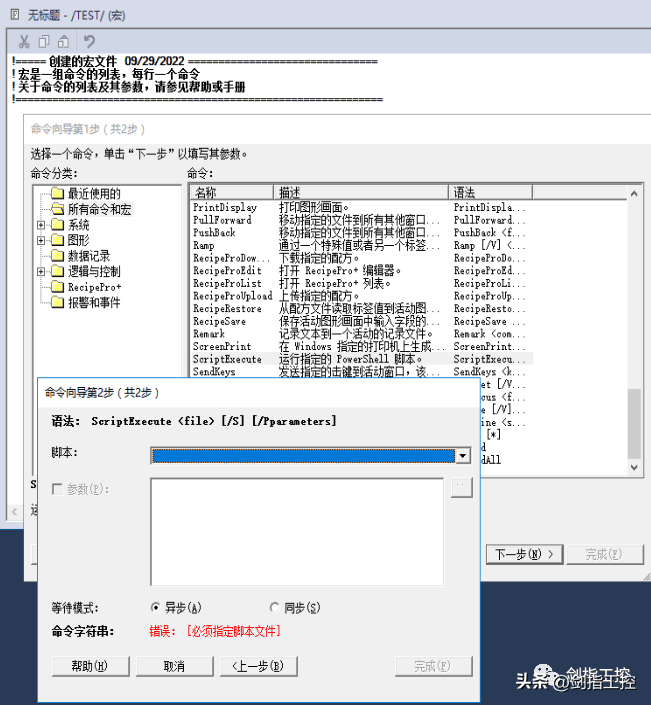Image resolution: width=651 pixels, height=705 pixels.
Task: Click the 描述 column header
Action: pos(360,192)
